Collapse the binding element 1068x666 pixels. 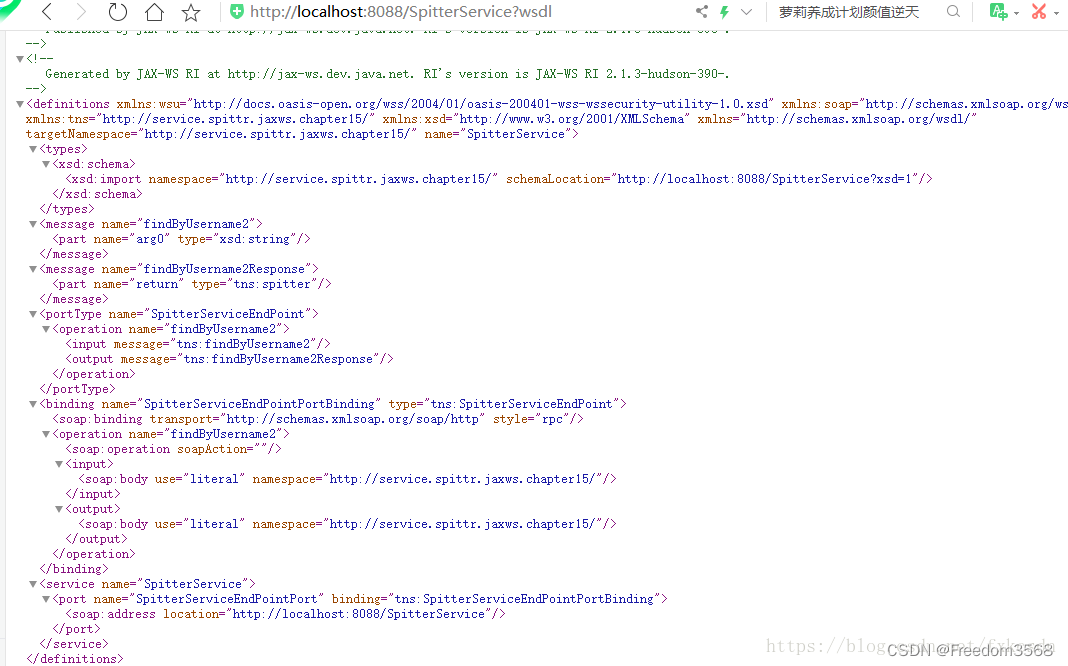(x=33, y=403)
